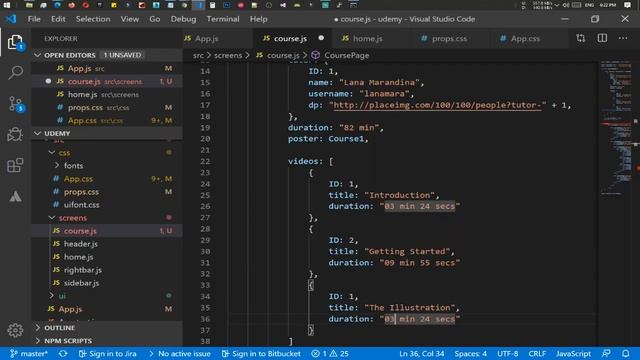Open the Explorer view in activity bar
This screenshot has width=640, height=360.
[16, 42]
